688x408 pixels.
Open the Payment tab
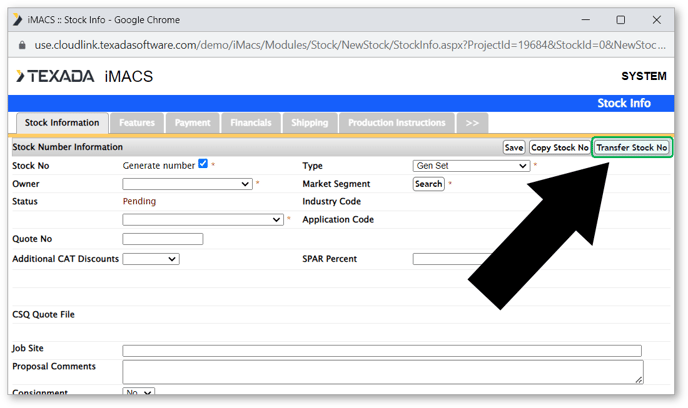click(192, 123)
